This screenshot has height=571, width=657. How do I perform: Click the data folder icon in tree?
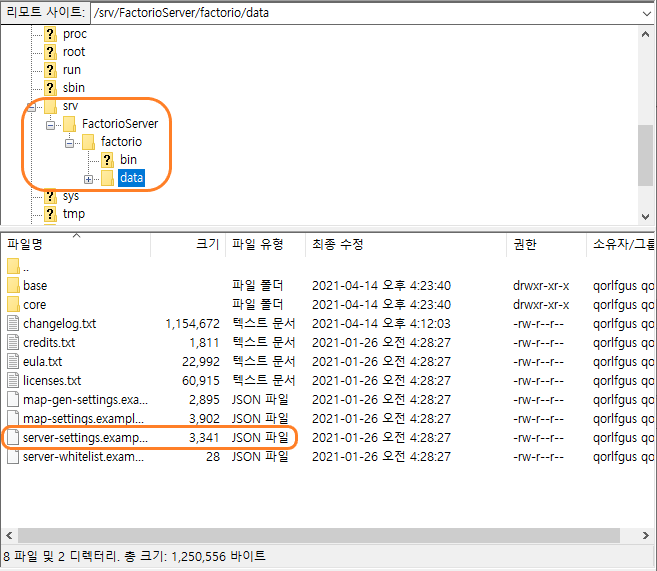click(107, 178)
